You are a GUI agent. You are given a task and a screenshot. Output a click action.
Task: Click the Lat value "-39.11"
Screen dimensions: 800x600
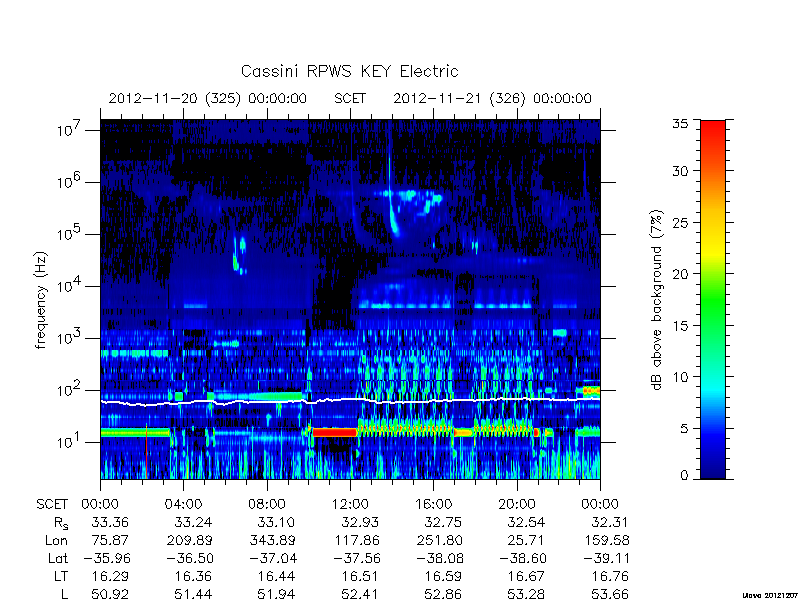606,559
